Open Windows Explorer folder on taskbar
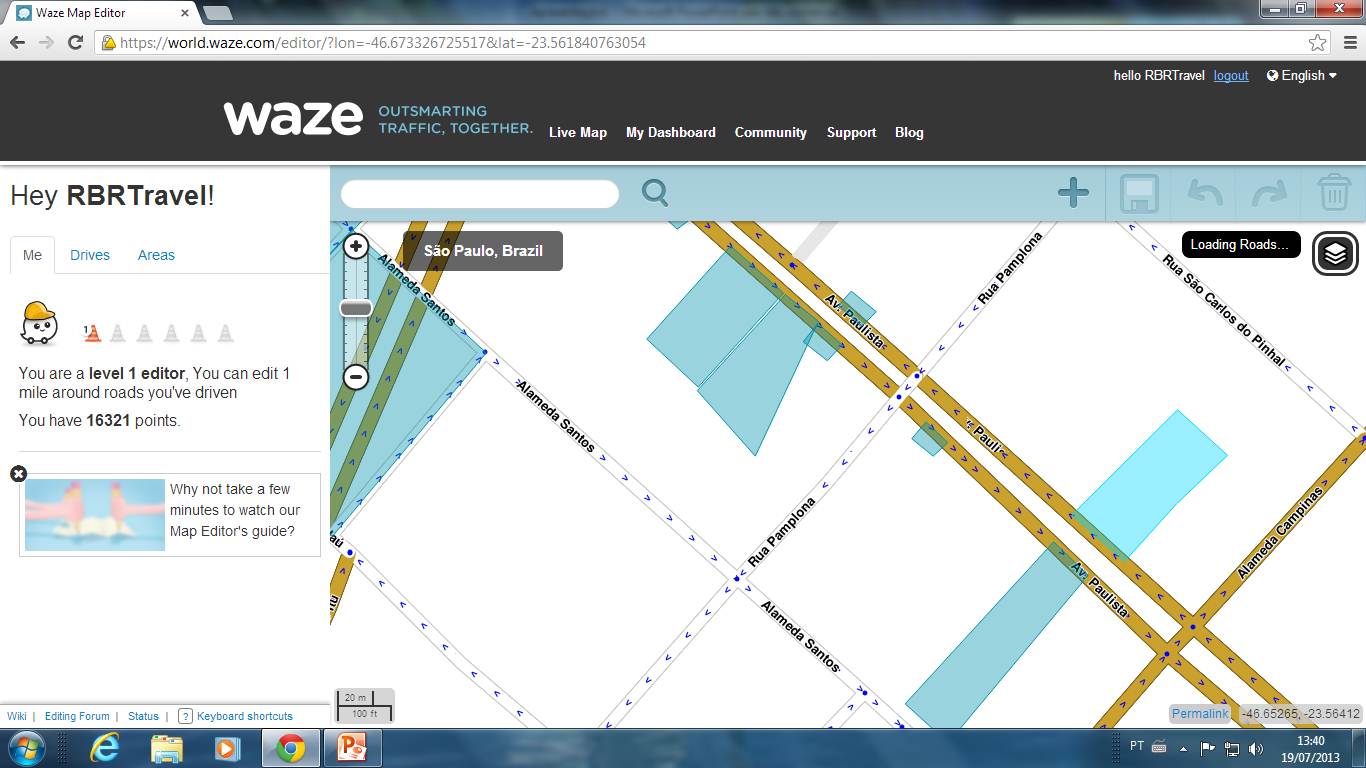Image resolution: width=1366 pixels, height=768 pixels. click(166, 748)
